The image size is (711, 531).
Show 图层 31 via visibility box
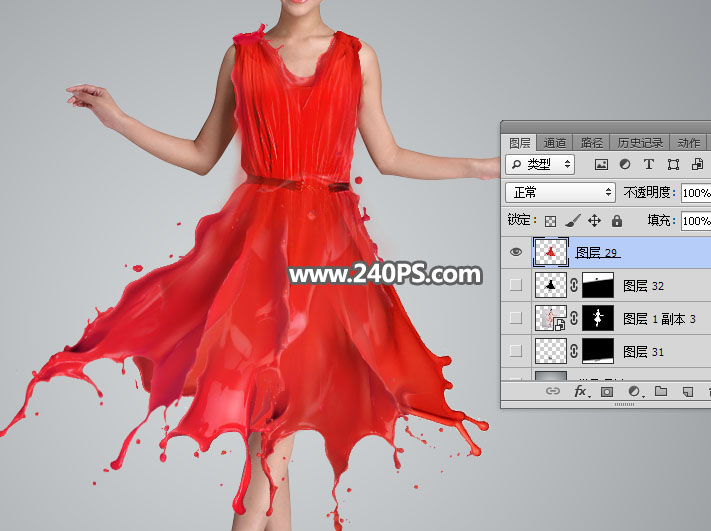pyautogui.click(x=516, y=351)
